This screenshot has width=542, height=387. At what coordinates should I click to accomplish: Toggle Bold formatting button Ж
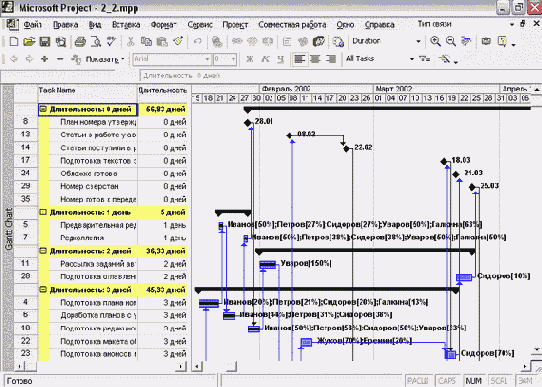[250, 59]
